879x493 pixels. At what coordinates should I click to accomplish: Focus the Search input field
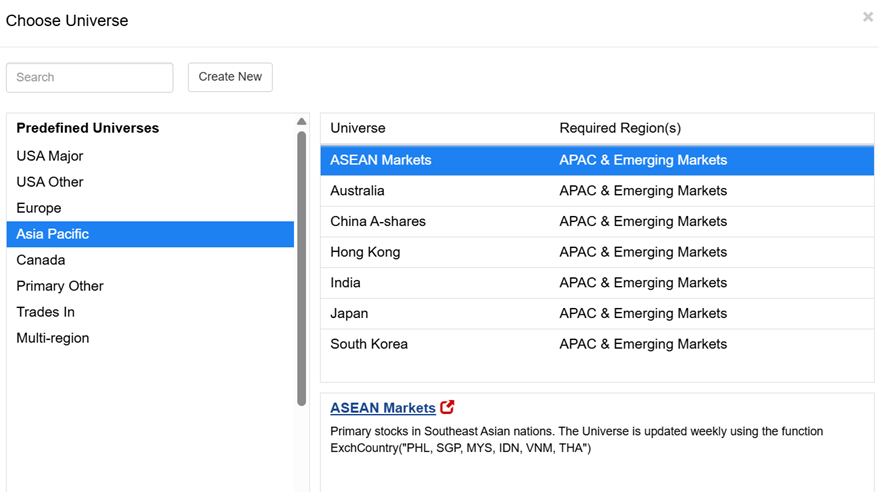click(90, 77)
